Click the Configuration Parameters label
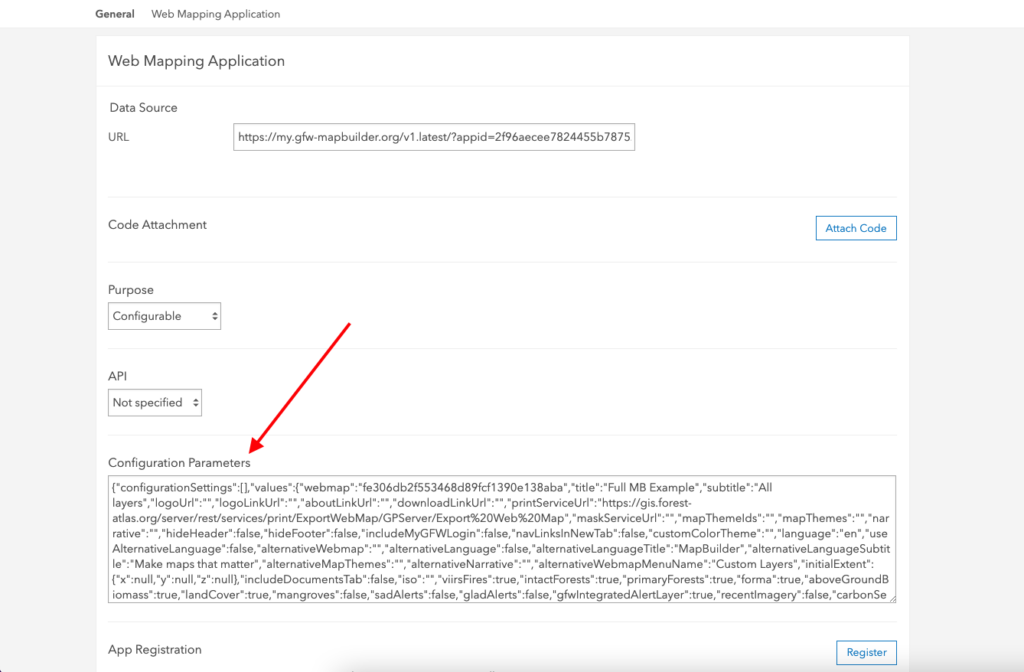This screenshot has height=672, width=1024. [180, 462]
